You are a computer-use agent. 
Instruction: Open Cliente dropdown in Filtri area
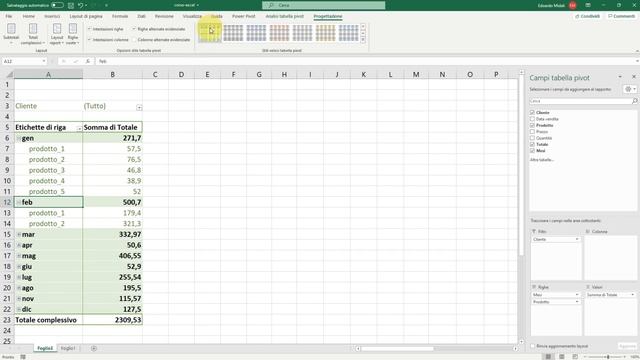point(577,239)
